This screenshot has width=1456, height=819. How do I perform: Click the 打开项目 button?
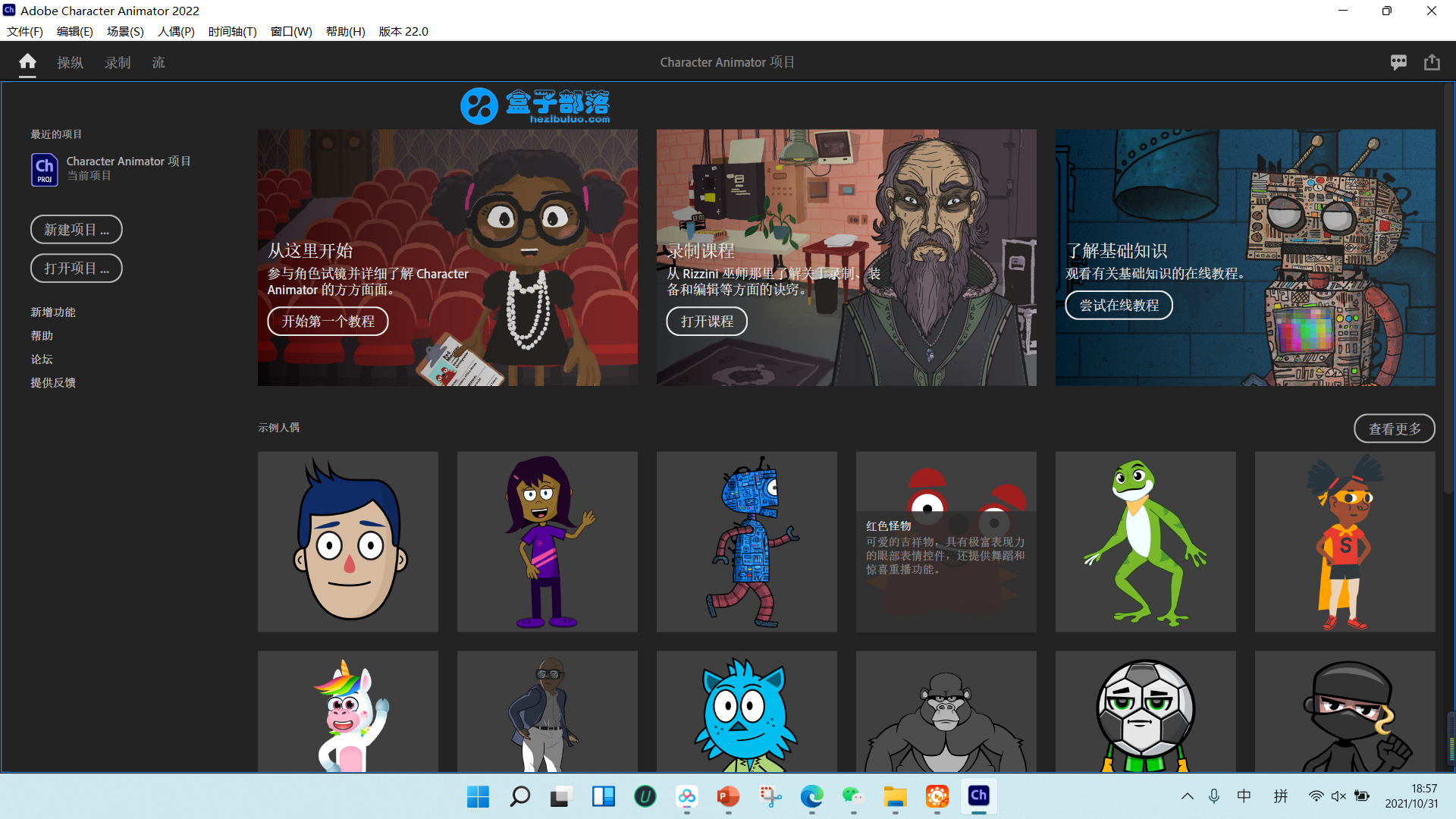(77, 268)
